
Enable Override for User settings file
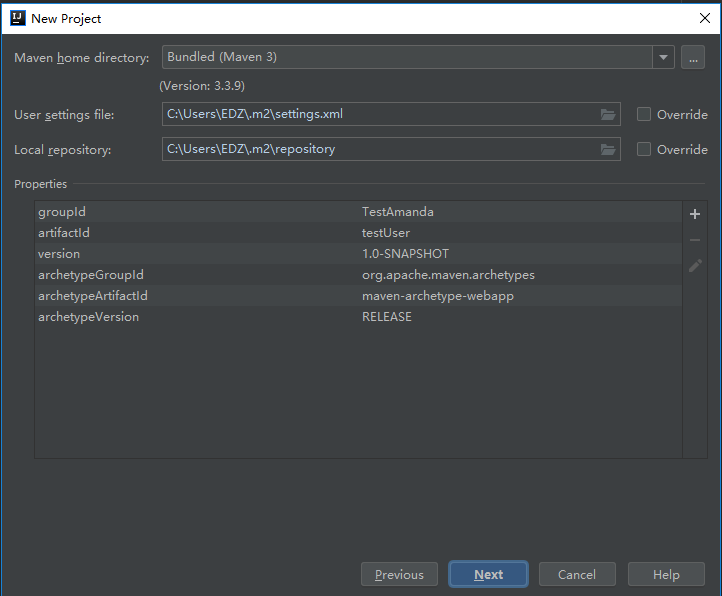pyautogui.click(x=644, y=114)
